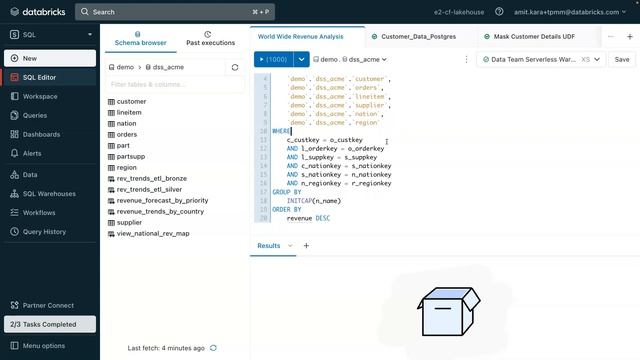Click the dss_acme schema breadcrumb
The height and width of the screenshot is (360, 640).
click(x=165, y=67)
